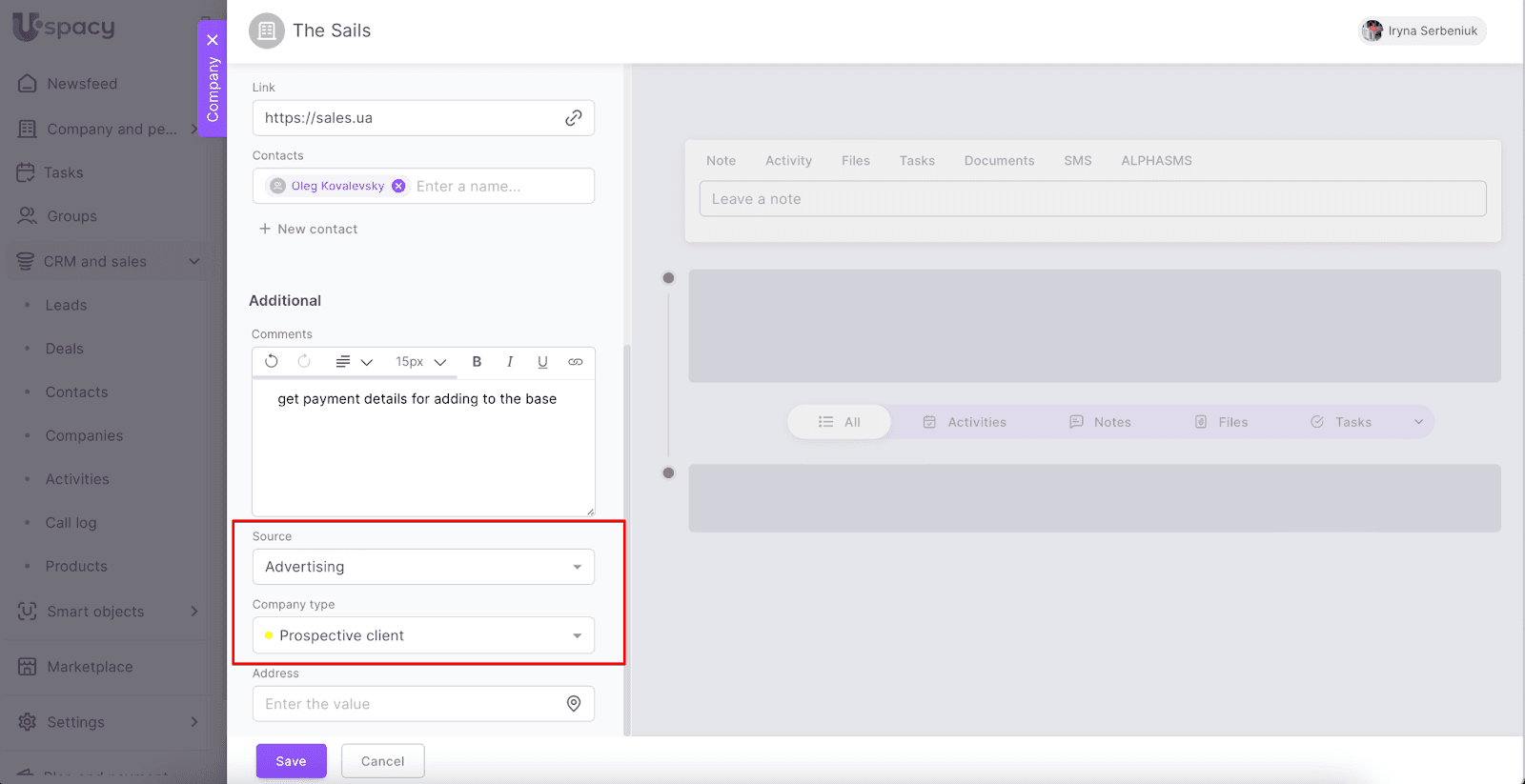Click the Cancel button
The width and height of the screenshot is (1525, 784).
click(382, 761)
